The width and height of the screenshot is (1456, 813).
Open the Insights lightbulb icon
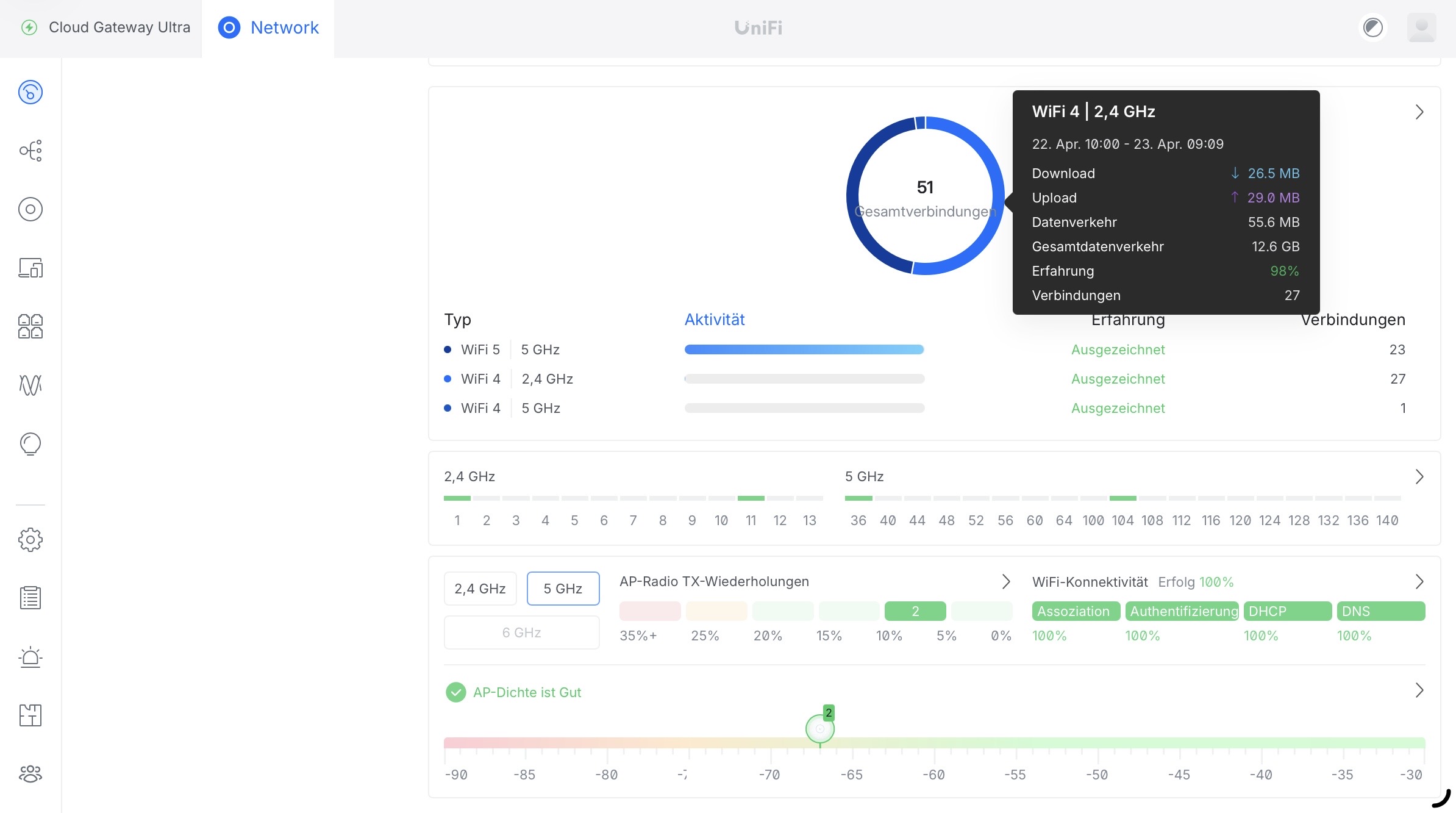[30, 443]
